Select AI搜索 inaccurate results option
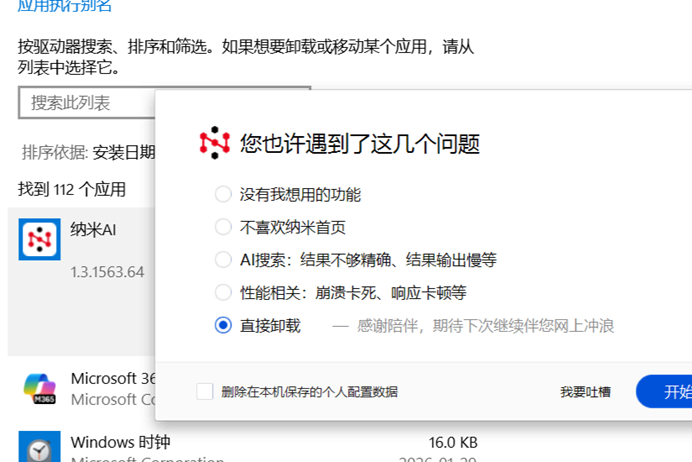The image size is (692, 462). [x=223, y=260]
